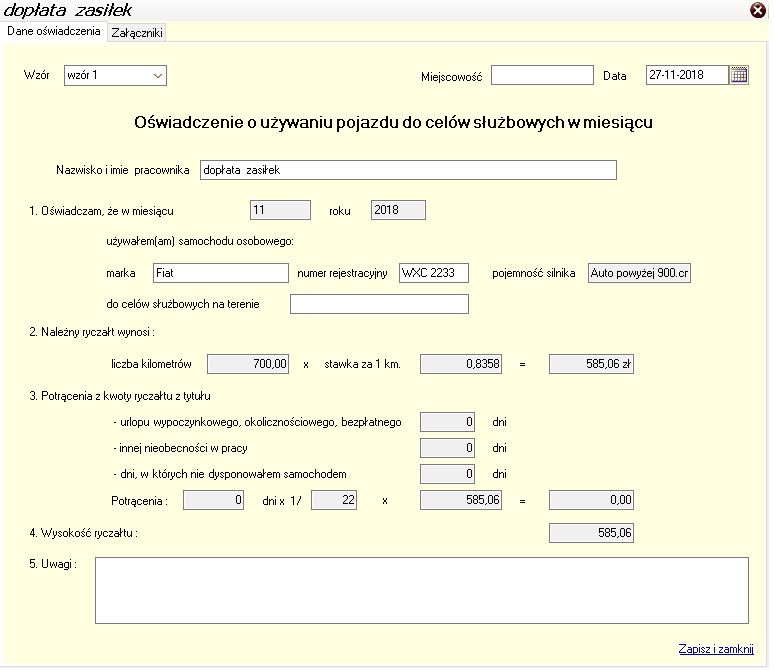Image resolution: width=774 pixels, height=671 pixels.
Task: Click the Miejscowość input field
Action: (x=542, y=75)
